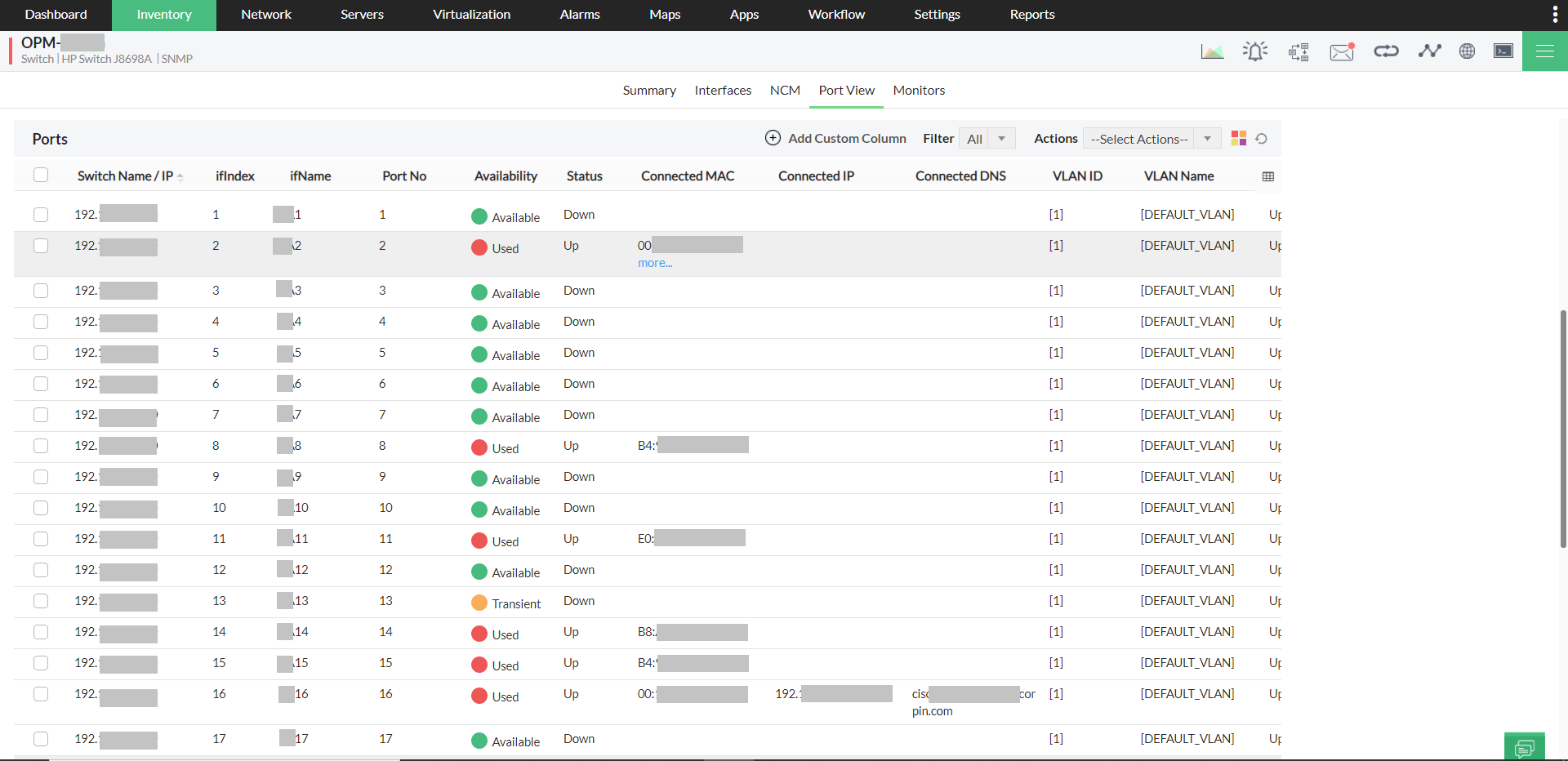Switch to the Interfaces tab
This screenshot has height=761, width=1568.
(x=723, y=91)
